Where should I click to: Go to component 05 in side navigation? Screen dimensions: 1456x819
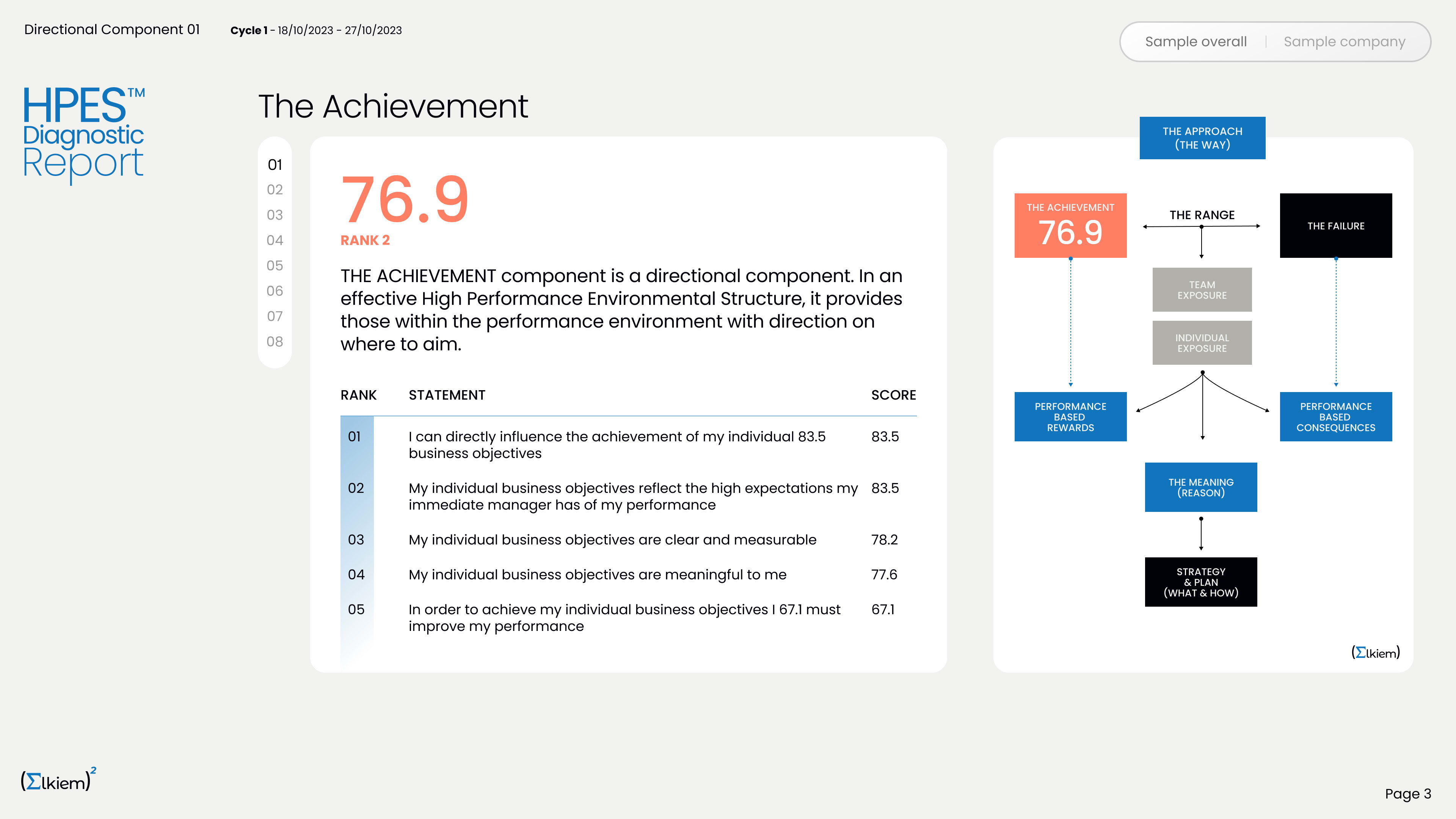(x=275, y=266)
